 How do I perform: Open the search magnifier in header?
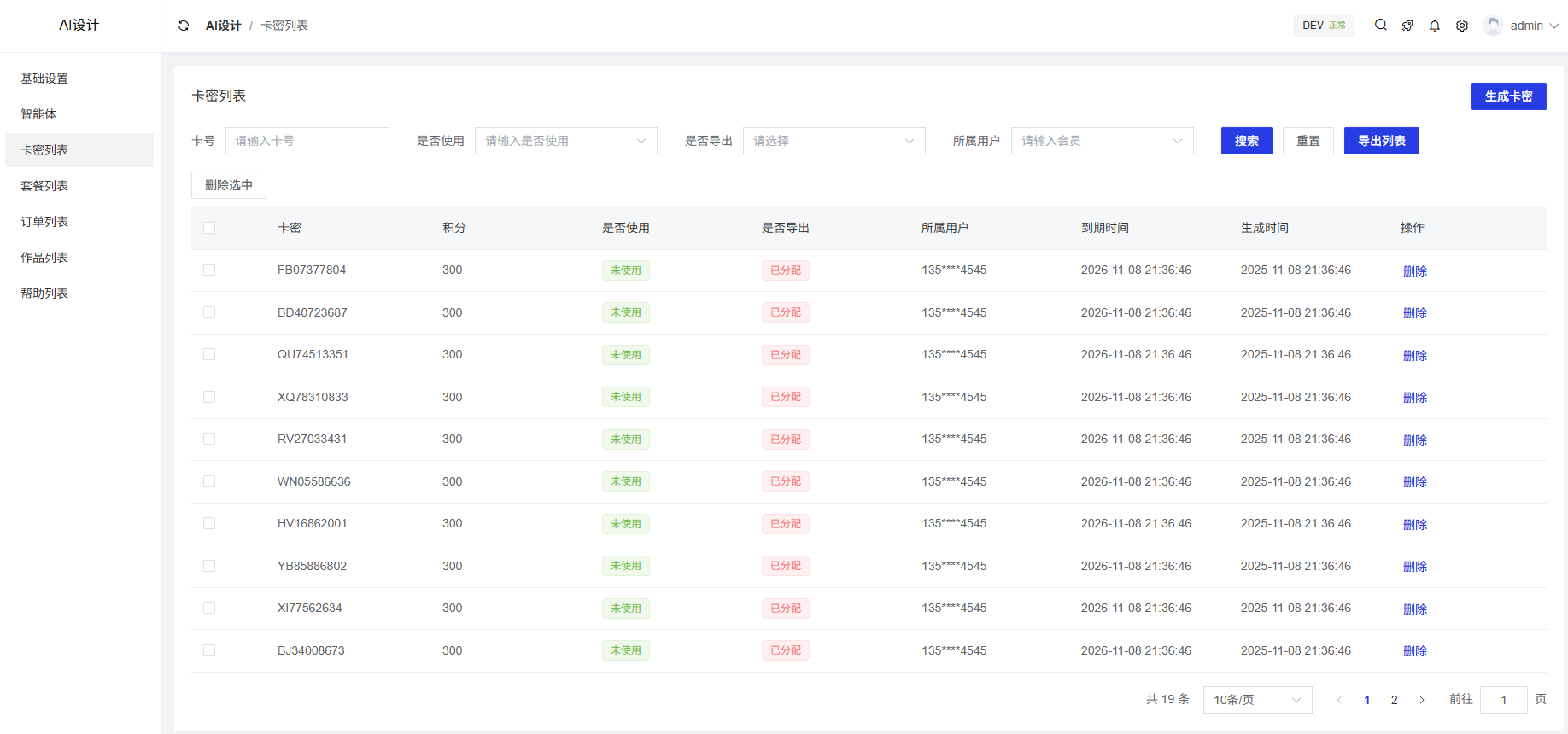click(1380, 26)
